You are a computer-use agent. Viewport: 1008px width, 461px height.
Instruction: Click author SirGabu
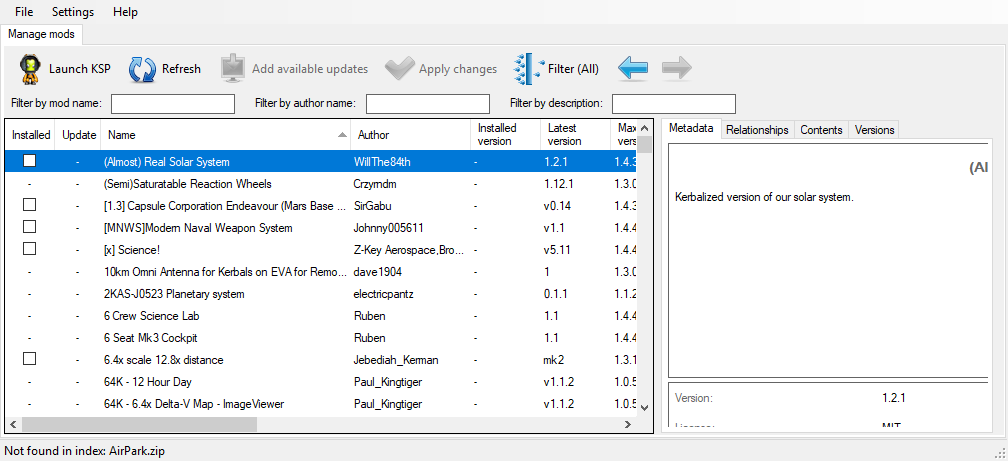pos(372,206)
